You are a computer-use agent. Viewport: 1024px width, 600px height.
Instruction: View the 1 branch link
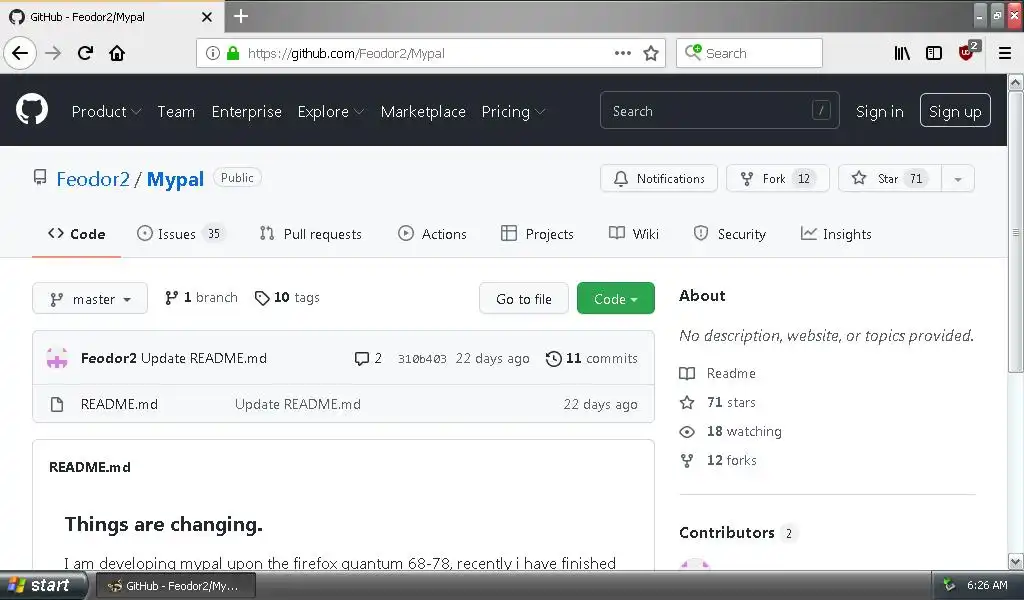click(201, 298)
